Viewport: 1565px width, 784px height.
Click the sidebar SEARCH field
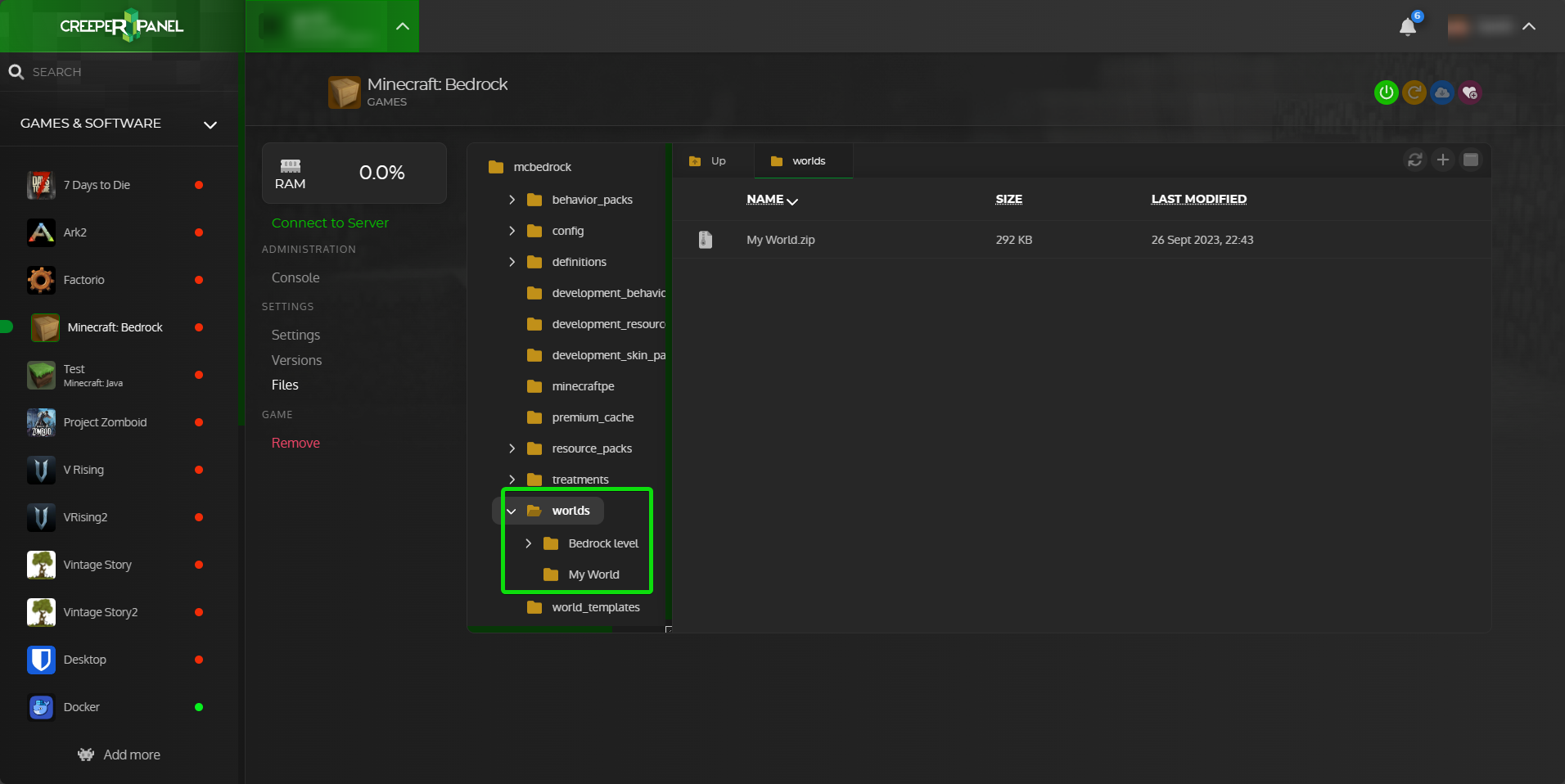pos(119,72)
